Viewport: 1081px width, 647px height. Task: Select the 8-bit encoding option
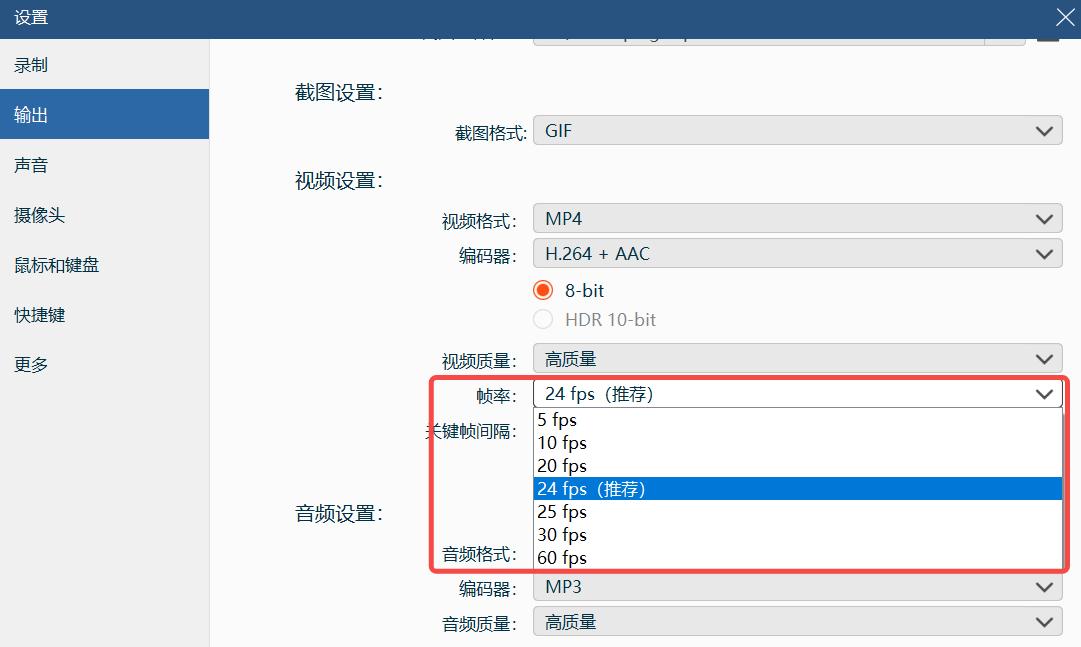(x=542, y=290)
